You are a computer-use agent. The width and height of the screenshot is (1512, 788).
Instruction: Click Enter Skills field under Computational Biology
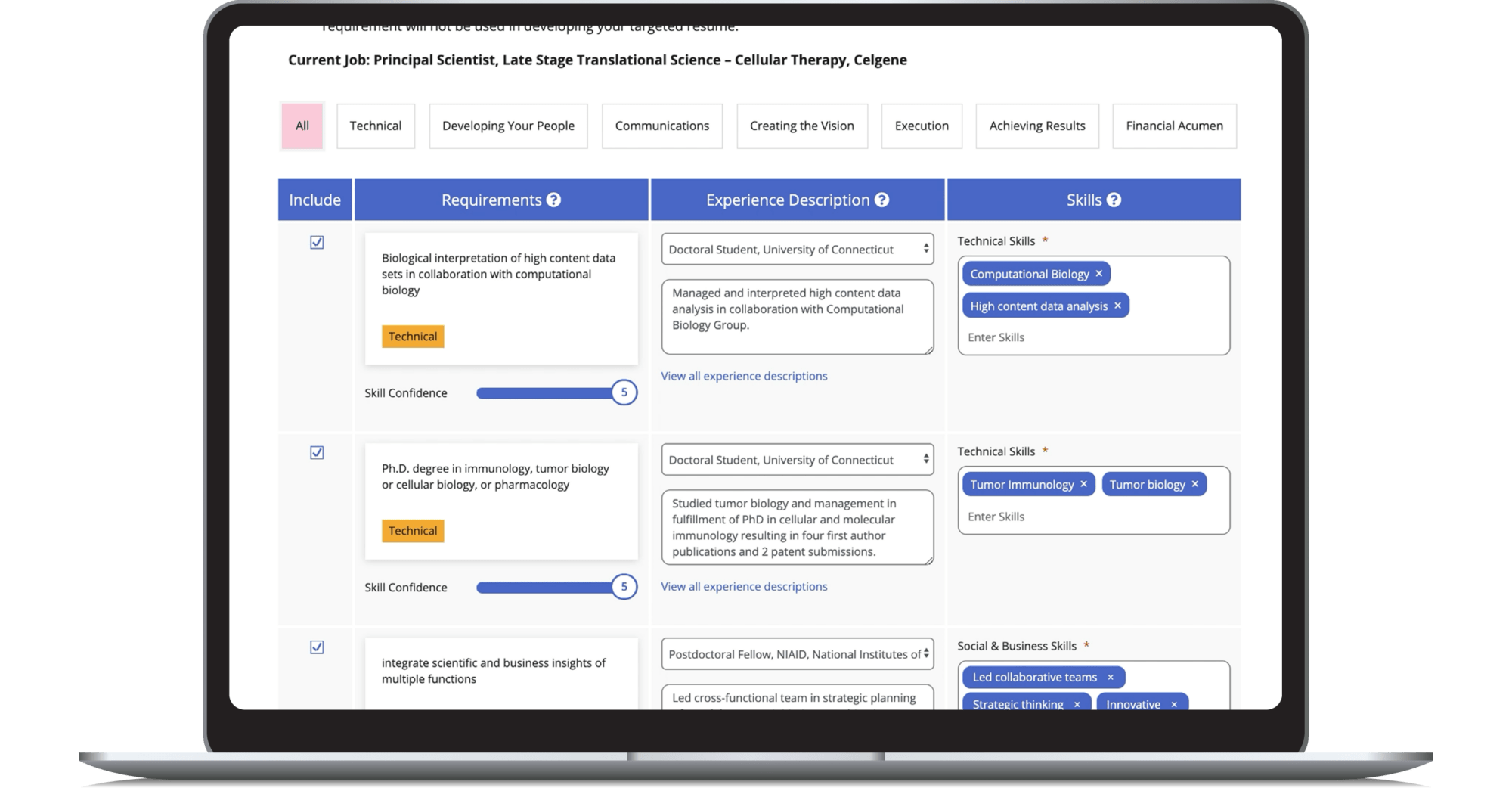[1089, 337]
